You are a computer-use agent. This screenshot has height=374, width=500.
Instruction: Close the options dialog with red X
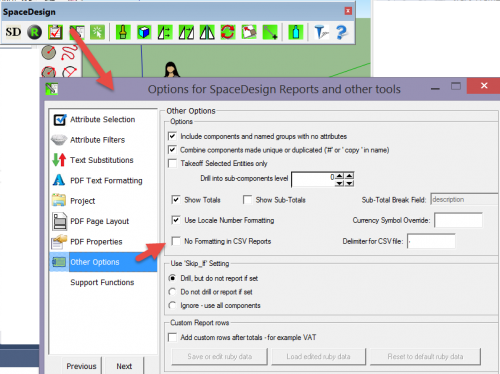click(x=484, y=86)
